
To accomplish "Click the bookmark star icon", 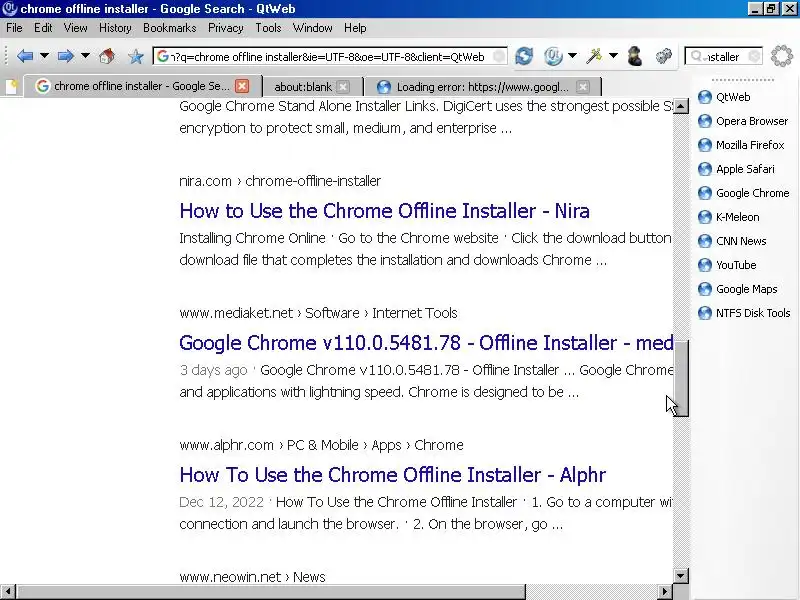I will [x=136, y=56].
